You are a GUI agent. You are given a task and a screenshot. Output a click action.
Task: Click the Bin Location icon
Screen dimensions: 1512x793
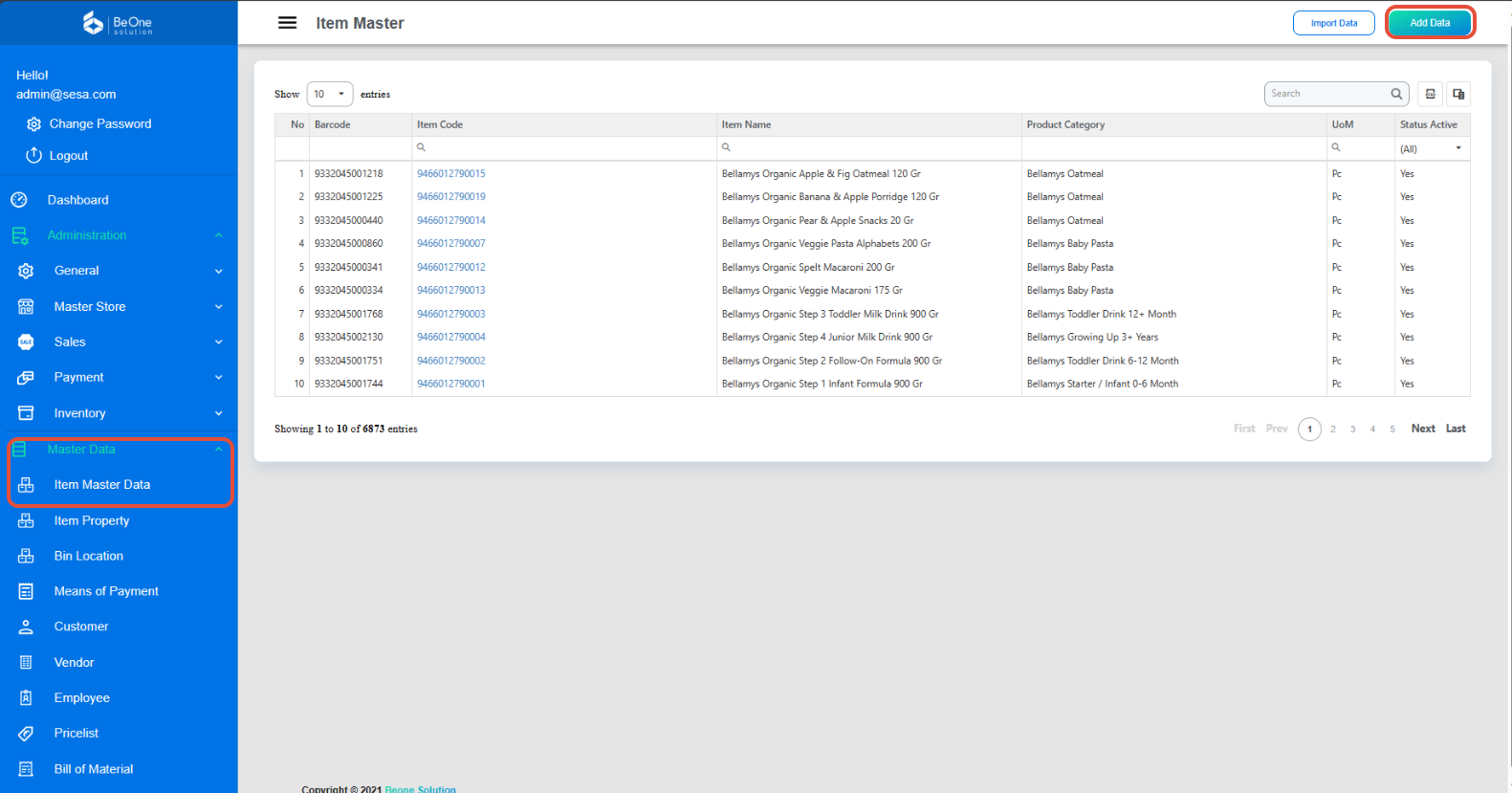click(26, 556)
